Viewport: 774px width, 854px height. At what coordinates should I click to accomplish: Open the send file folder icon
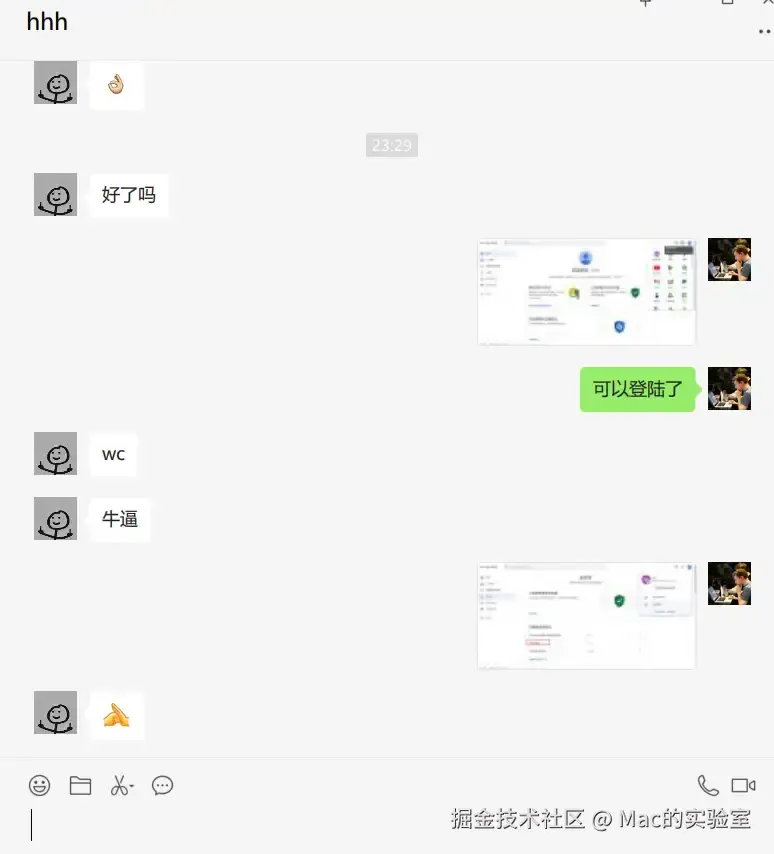tap(80, 785)
